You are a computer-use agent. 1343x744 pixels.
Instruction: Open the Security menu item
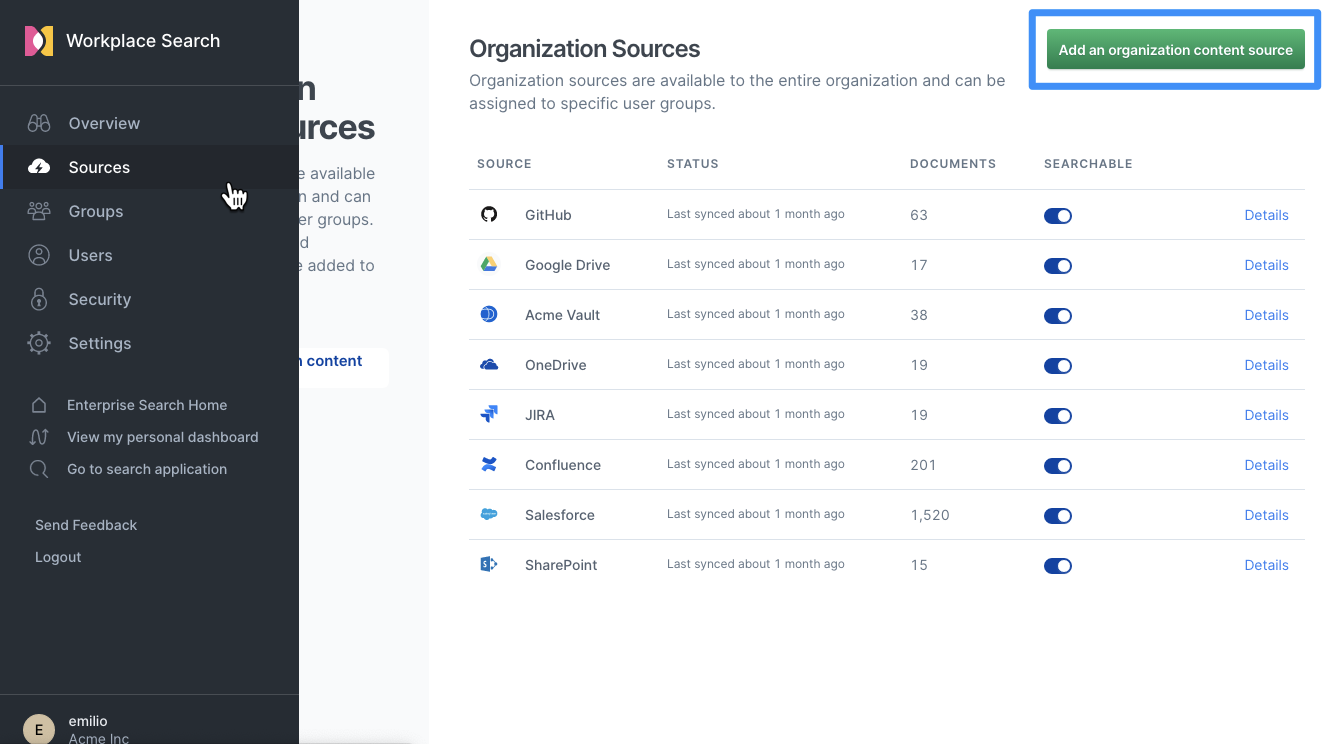(149, 299)
